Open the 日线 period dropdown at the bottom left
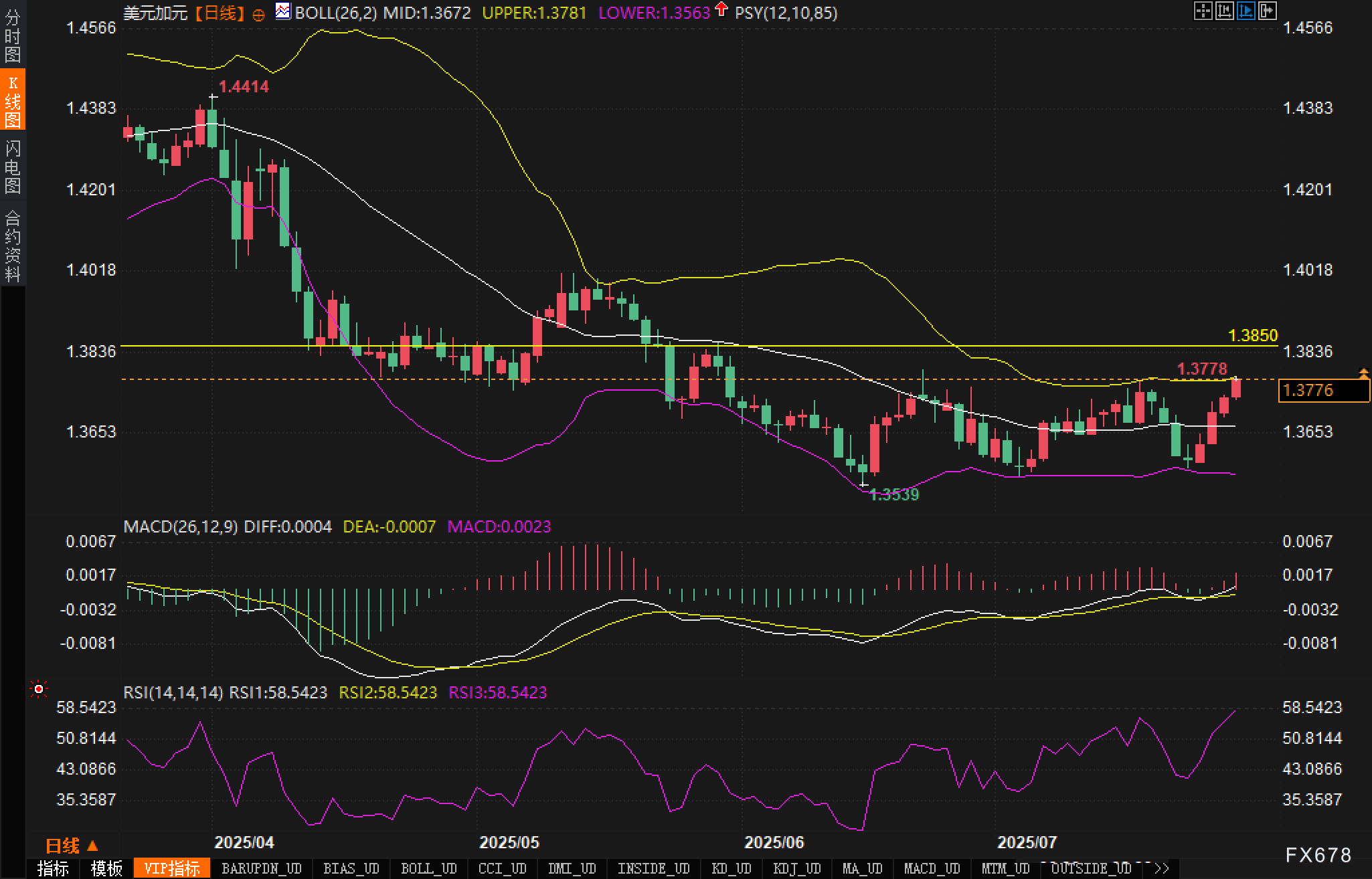This screenshot has width=1372, height=879. coord(72,846)
